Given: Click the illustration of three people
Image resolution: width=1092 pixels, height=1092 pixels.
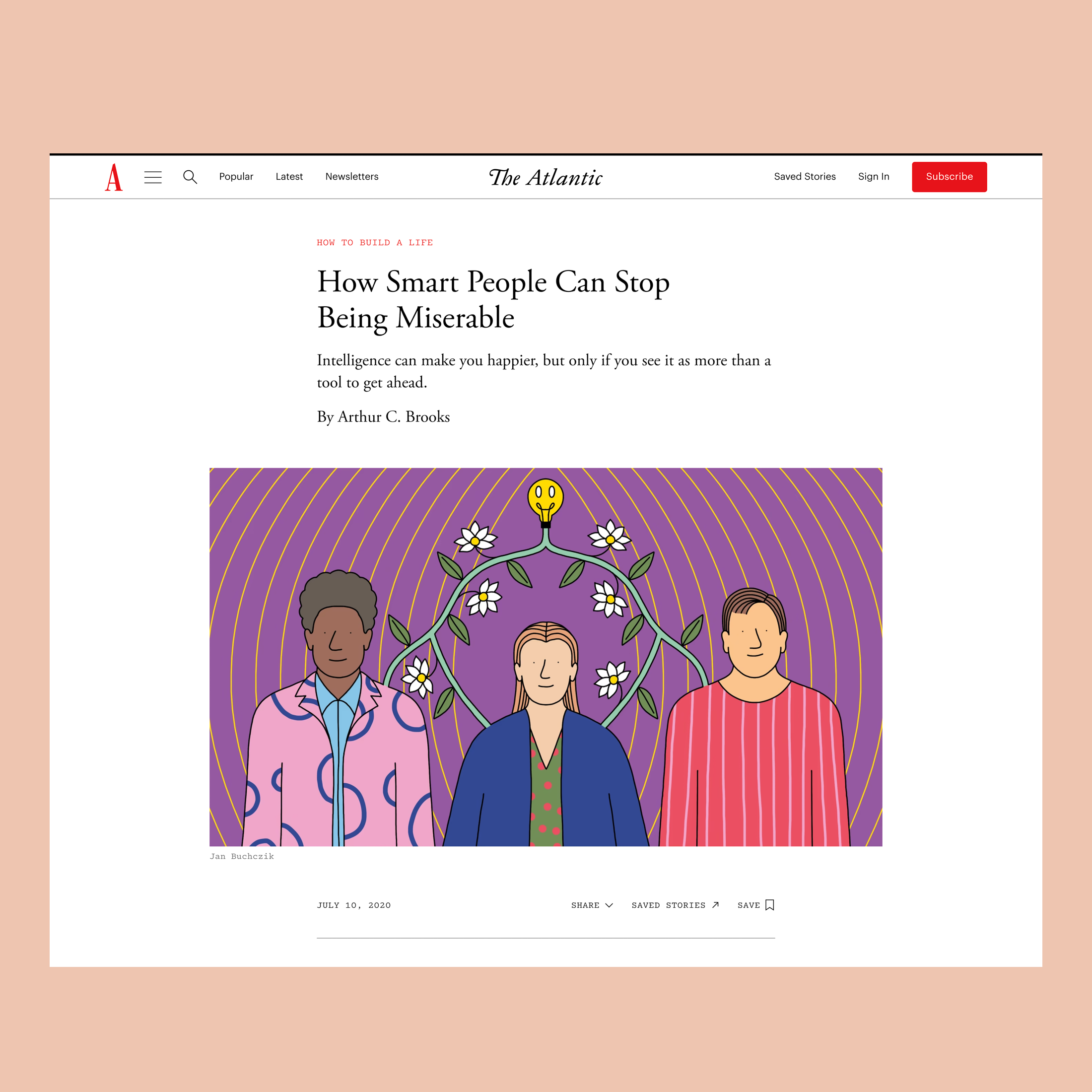Looking at the screenshot, I should 546,657.
